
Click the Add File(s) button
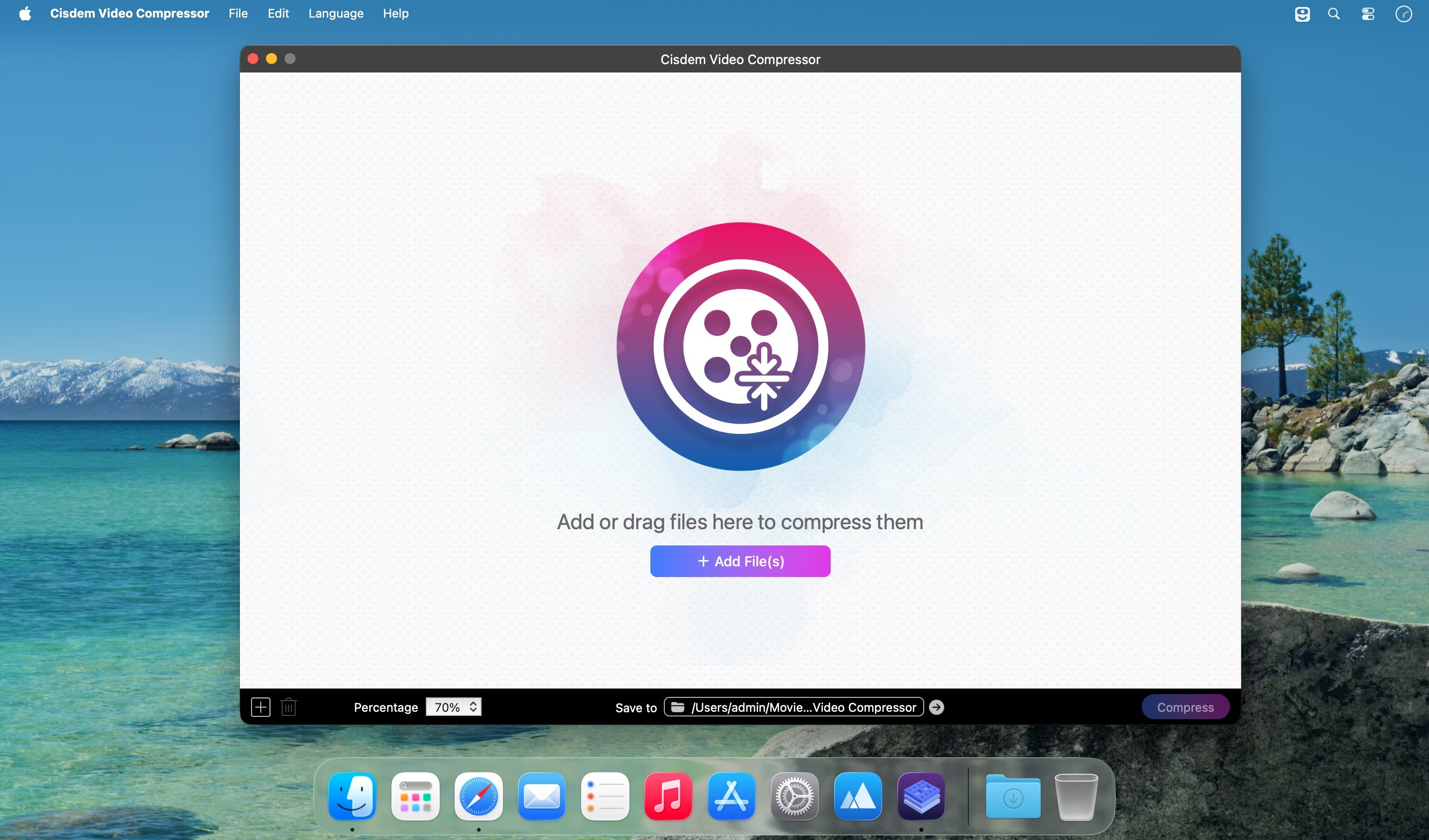pyautogui.click(x=740, y=561)
